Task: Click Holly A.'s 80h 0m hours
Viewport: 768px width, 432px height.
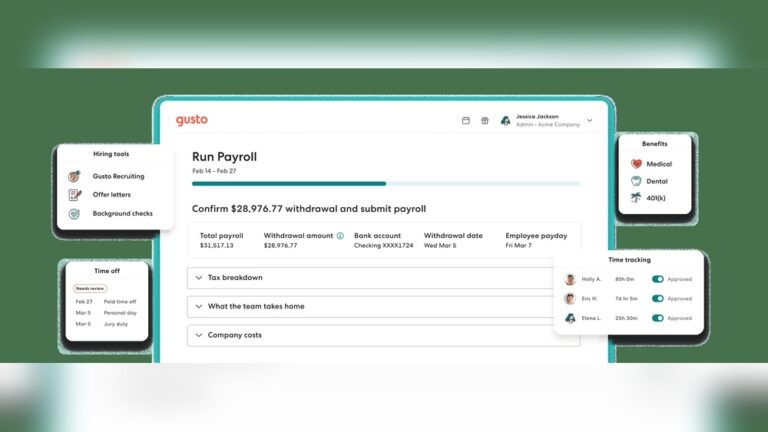Action: tap(624, 279)
